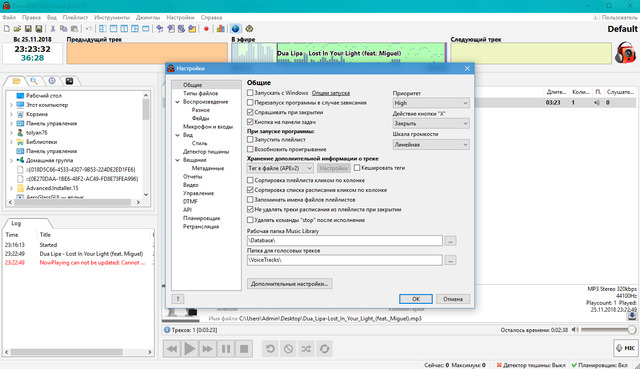Expand 'Этот компьютер' in folder tree
The height and width of the screenshot is (369, 640).
(x=11, y=105)
